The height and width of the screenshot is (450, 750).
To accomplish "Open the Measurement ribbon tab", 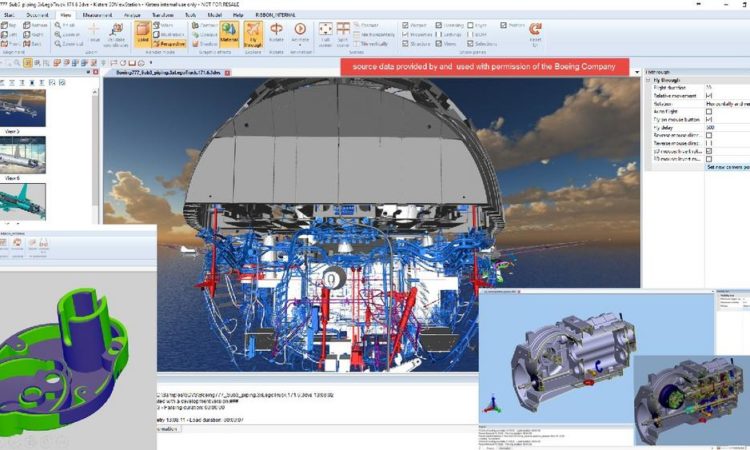I will tap(97, 15).
